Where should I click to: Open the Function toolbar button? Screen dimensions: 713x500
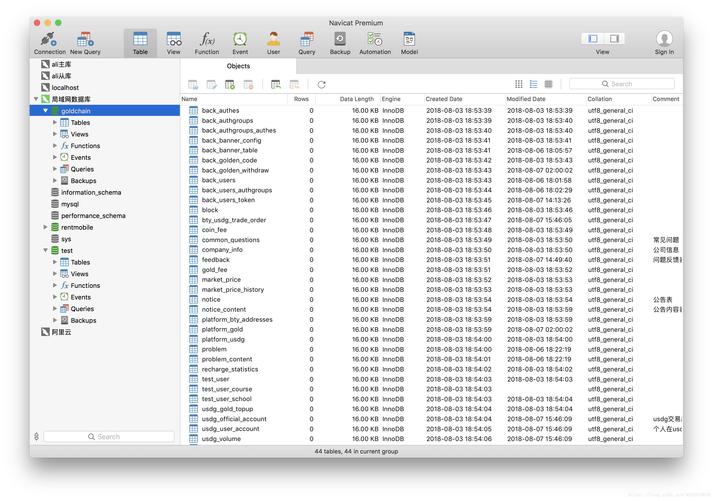[207, 44]
